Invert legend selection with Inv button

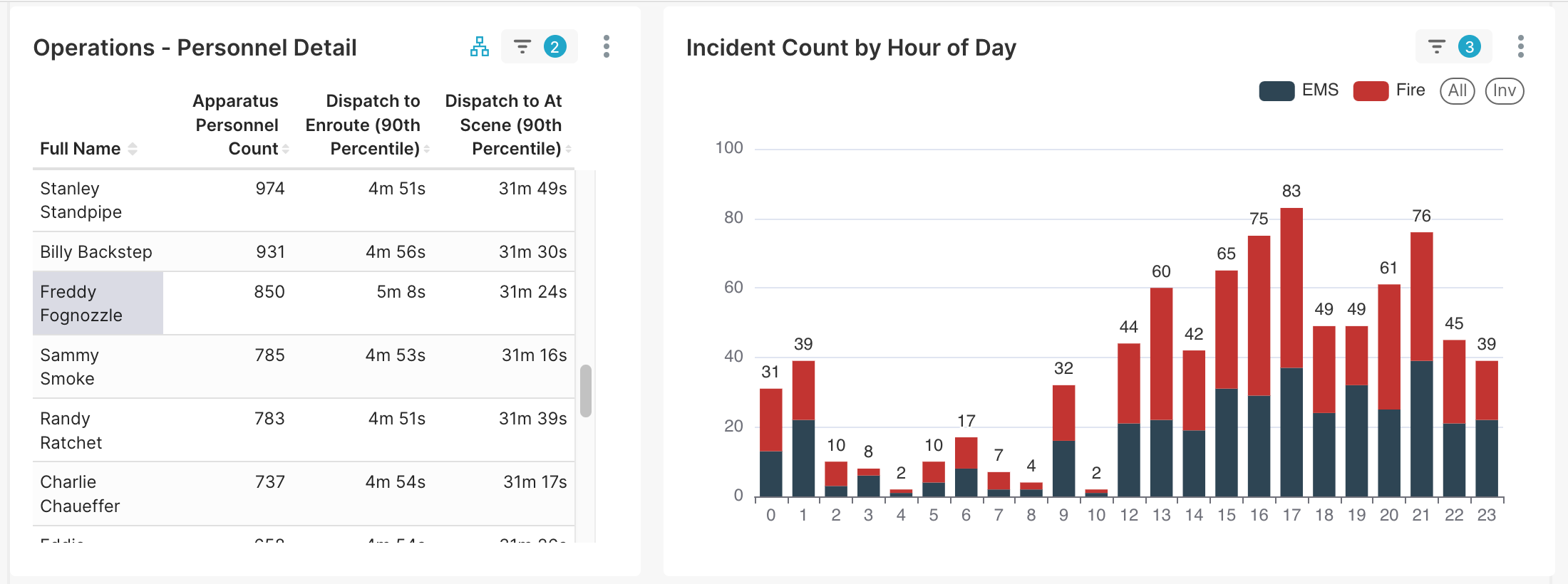pos(1504,90)
